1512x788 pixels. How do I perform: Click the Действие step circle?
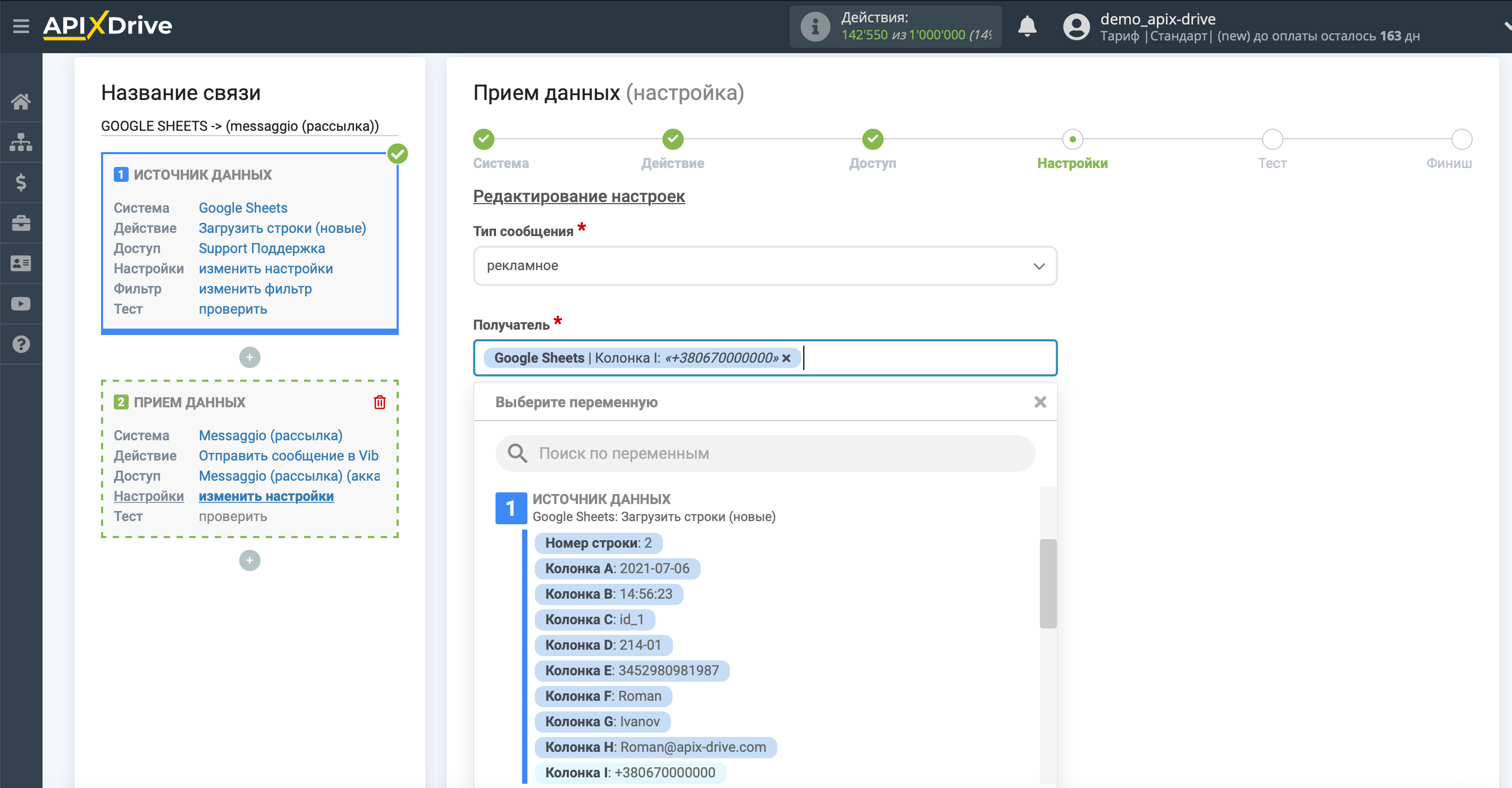(673, 139)
